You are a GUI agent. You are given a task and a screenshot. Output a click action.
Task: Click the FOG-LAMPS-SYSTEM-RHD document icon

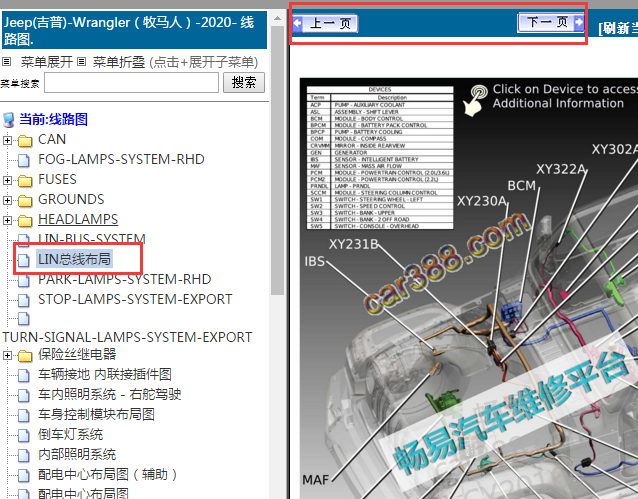click(24, 160)
